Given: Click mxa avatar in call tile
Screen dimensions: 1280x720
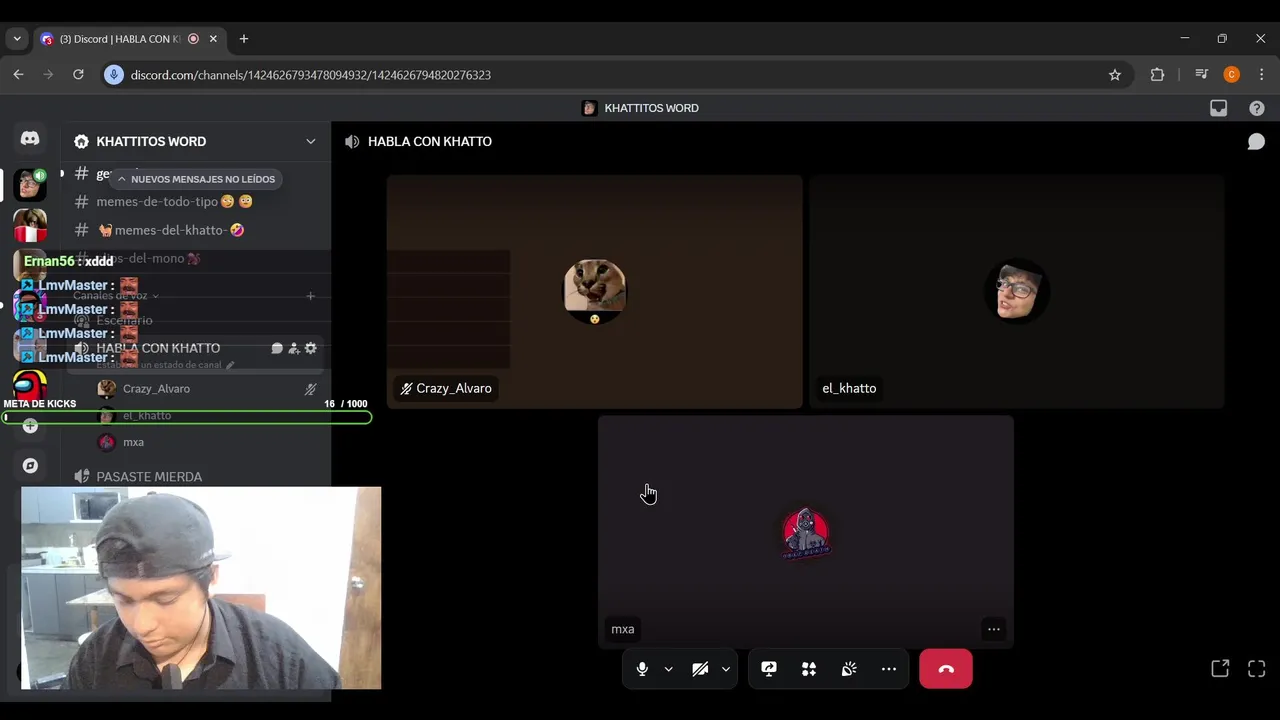Looking at the screenshot, I should click(x=806, y=532).
